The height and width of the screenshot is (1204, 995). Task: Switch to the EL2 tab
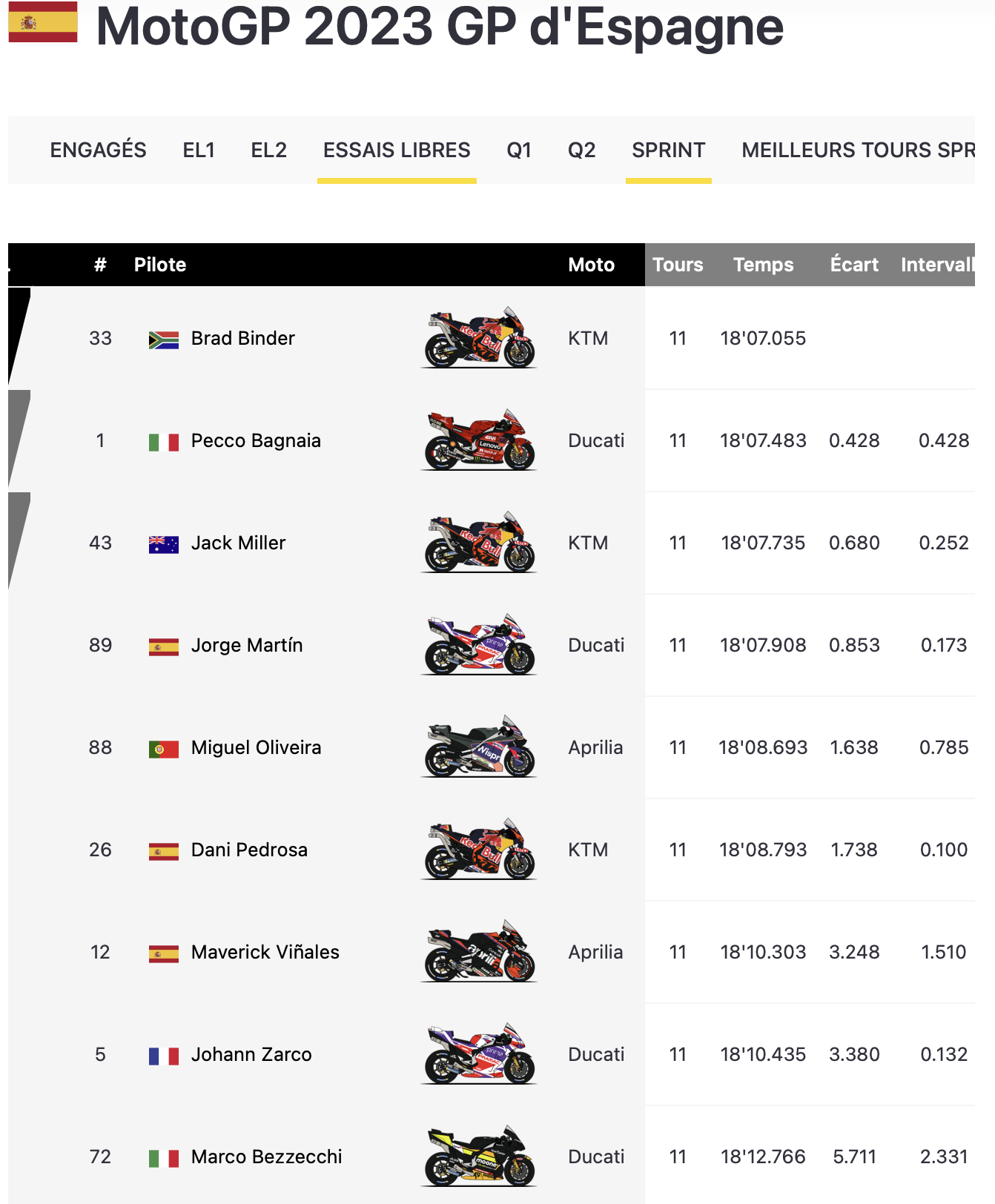click(x=268, y=150)
